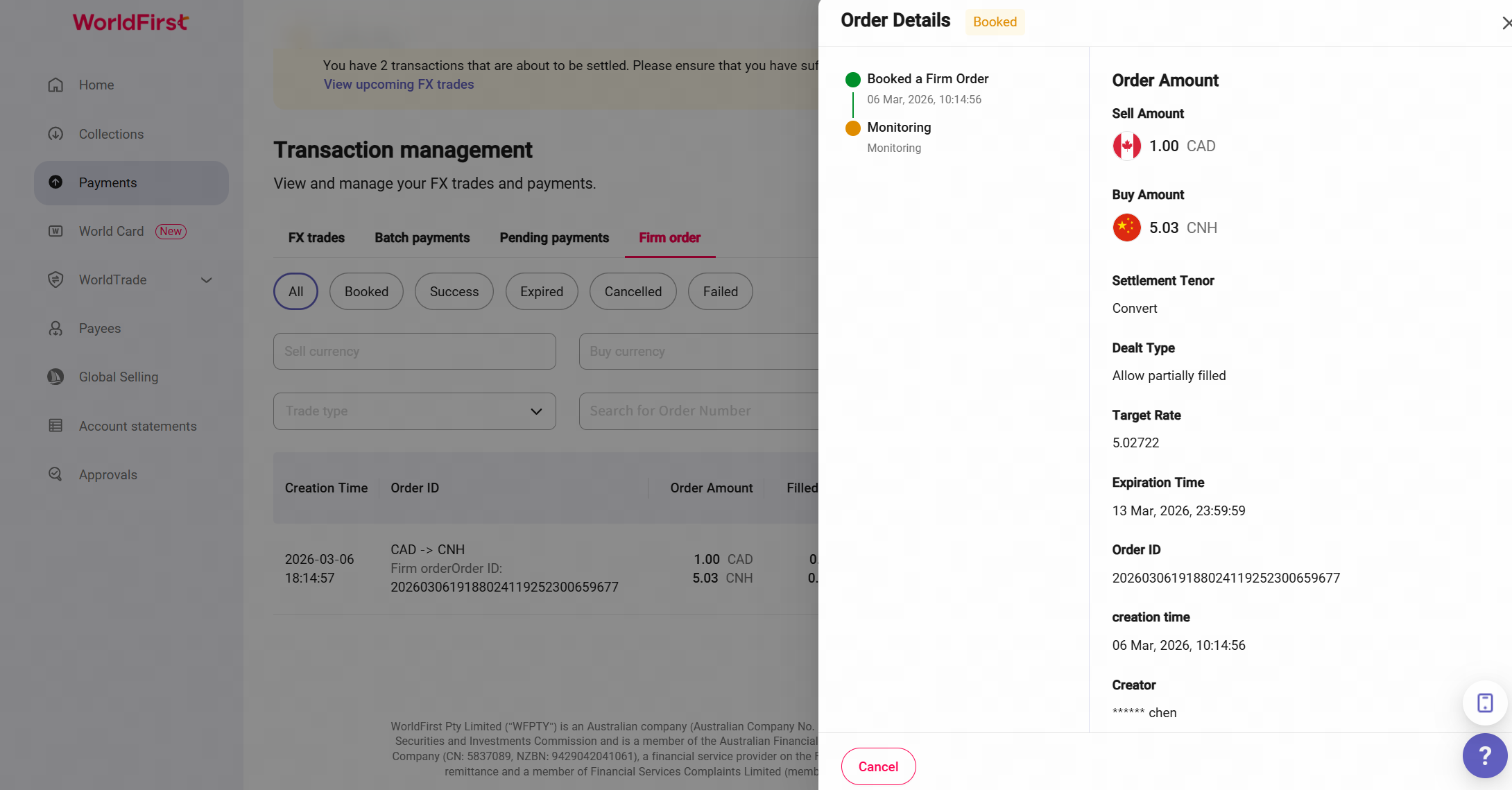
Task: Click the Collections download icon
Action: [x=55, y=134]
